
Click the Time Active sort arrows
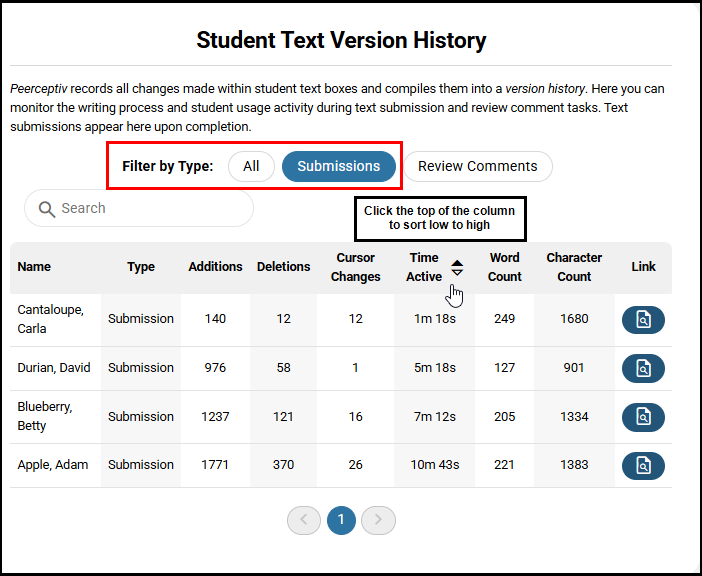click(x=457, y=268)
